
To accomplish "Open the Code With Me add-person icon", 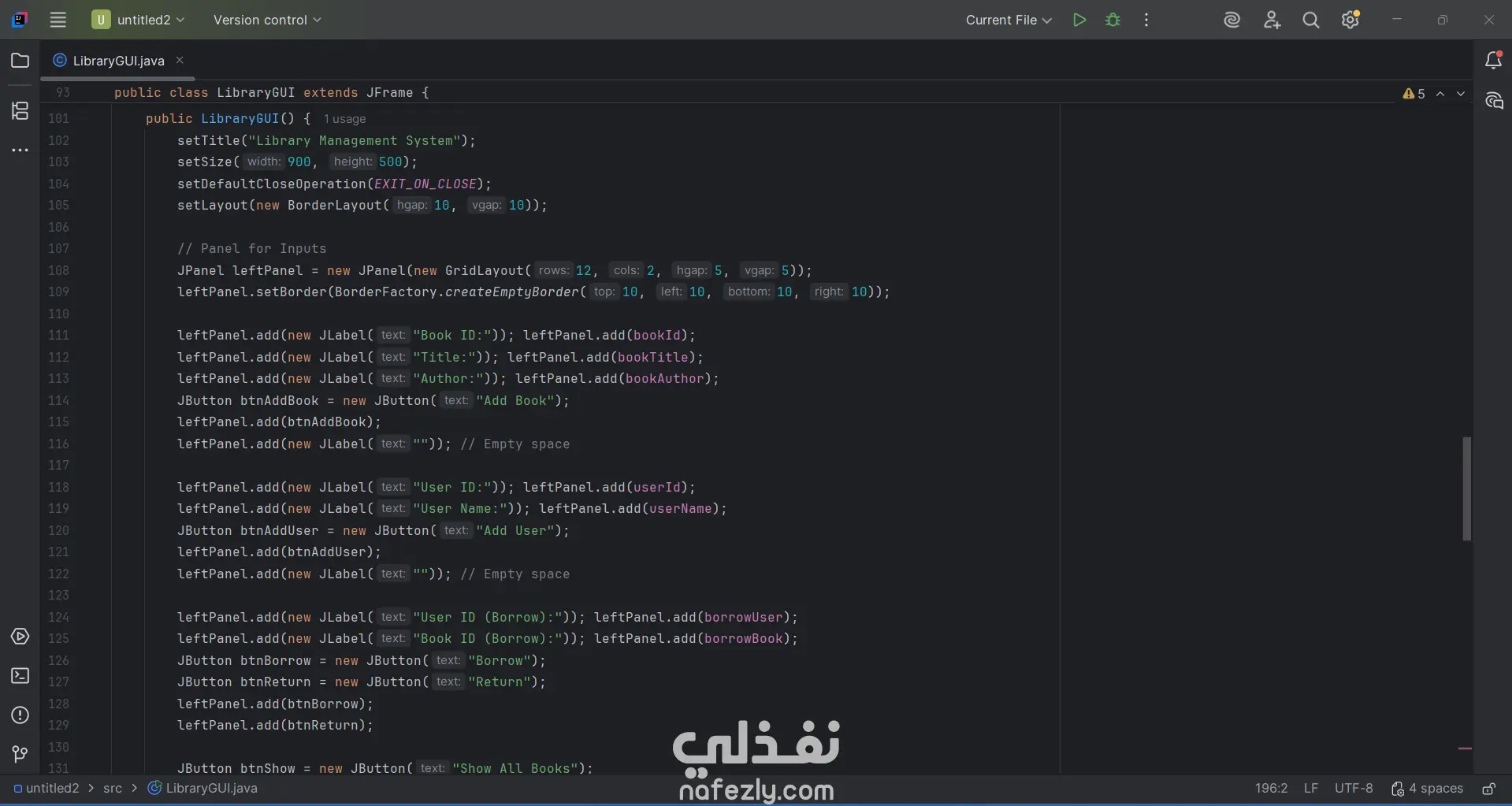I will tap(1272, 20).
